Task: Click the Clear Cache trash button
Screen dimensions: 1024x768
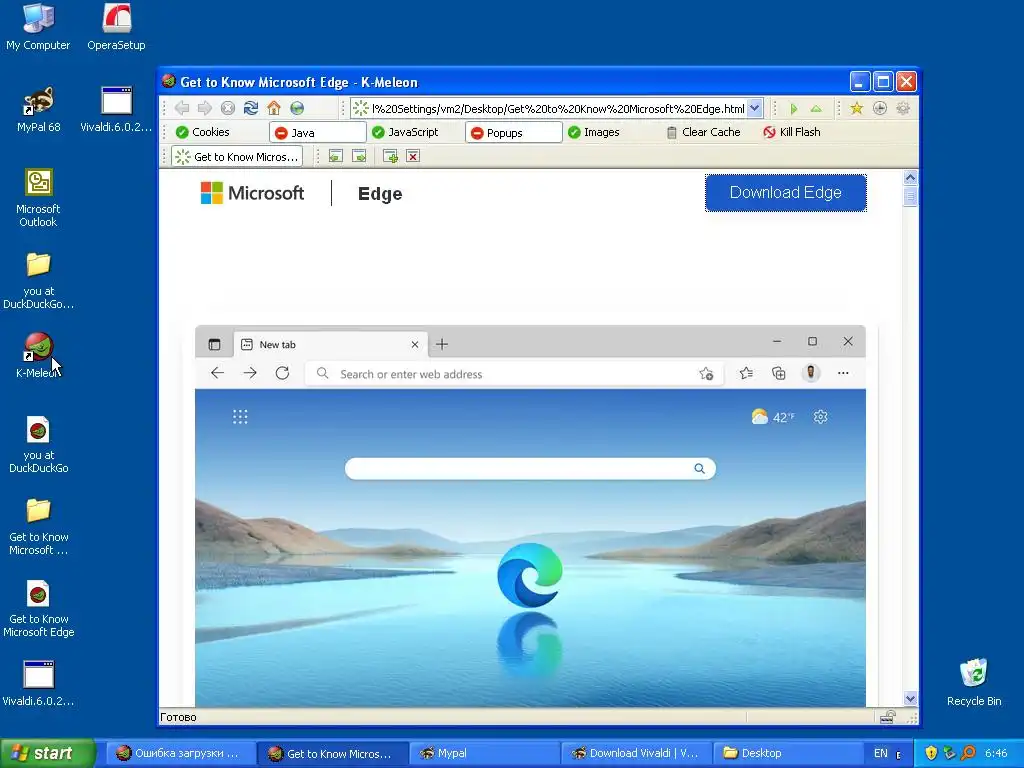Action: (703, 132)
